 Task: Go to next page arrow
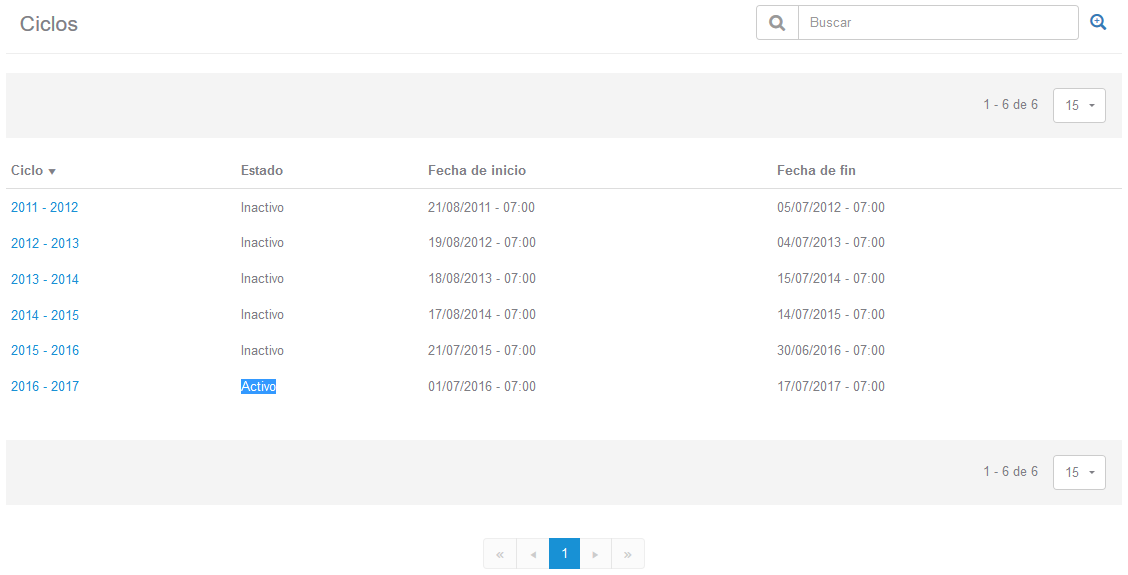(x=596, y=554)
